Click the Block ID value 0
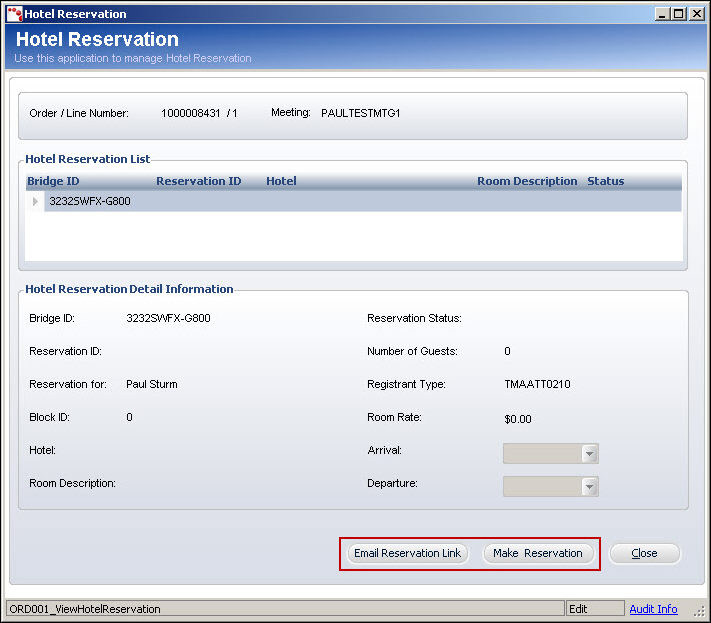711x623 pixels. point(129,417)
